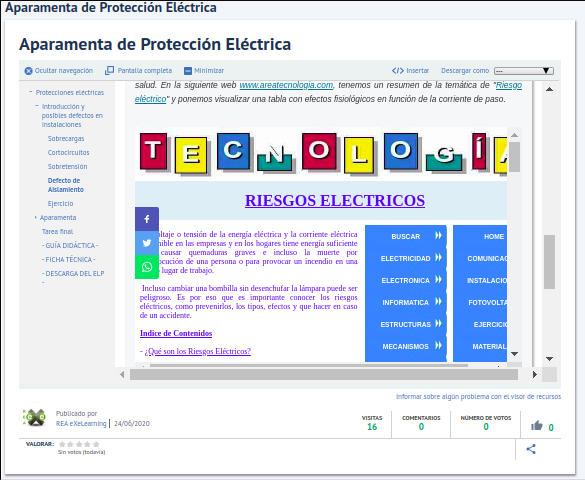Click the REA eXeLearning author link
Viewport: 585px width, 480px height.
click(81, 424)
